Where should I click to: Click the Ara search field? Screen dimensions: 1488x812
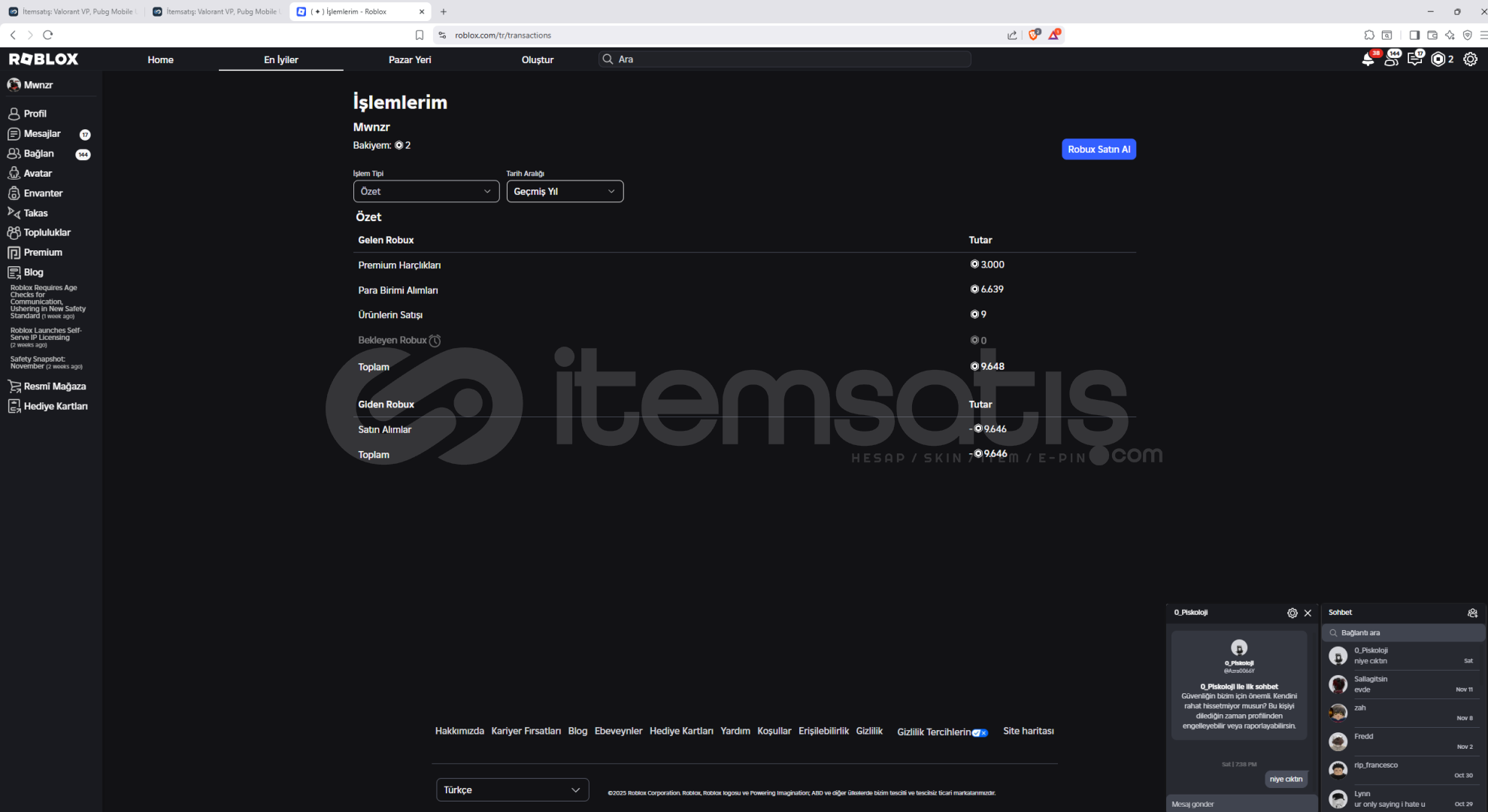784,59
